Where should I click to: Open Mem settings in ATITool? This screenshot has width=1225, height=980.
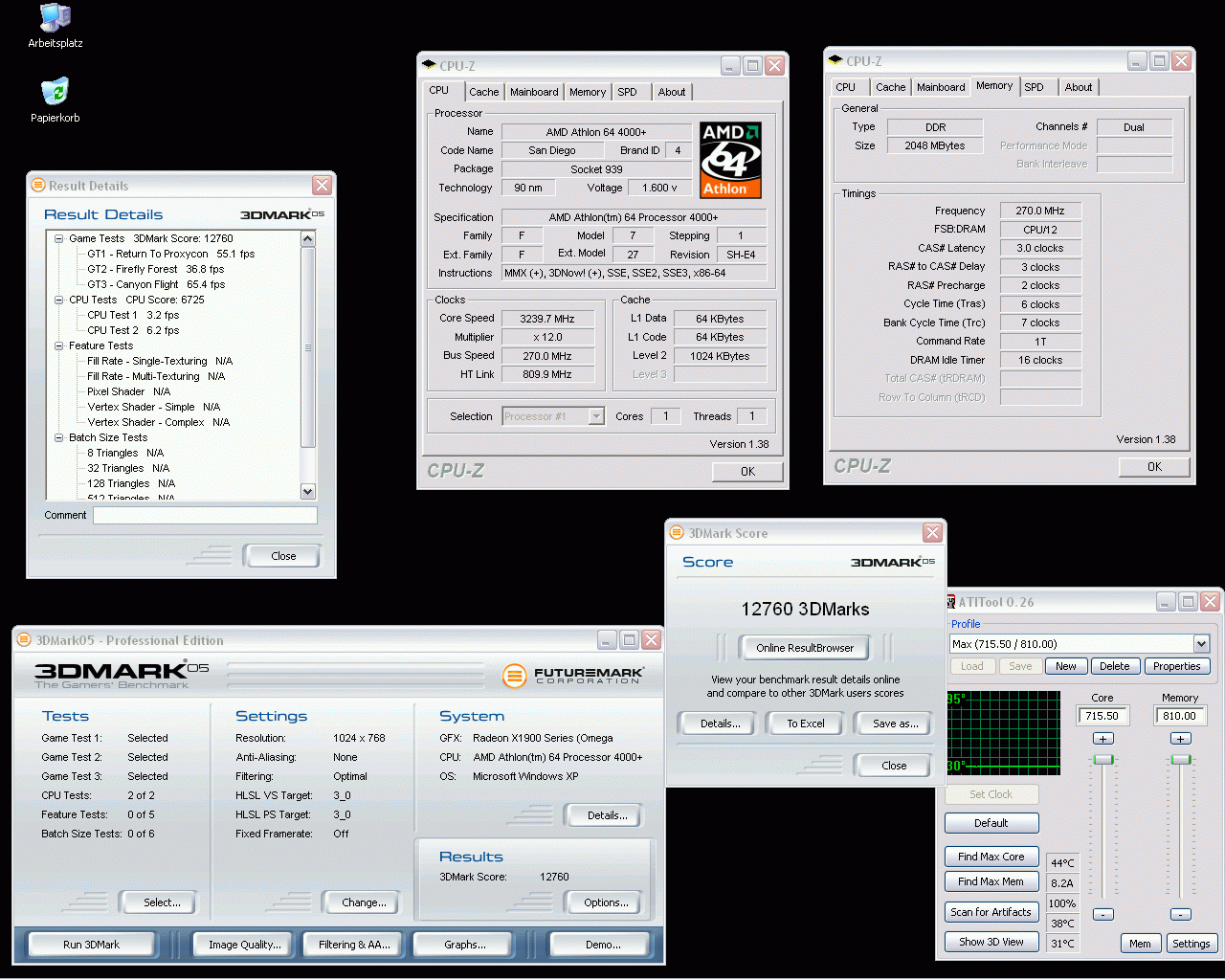(1140, 944)
